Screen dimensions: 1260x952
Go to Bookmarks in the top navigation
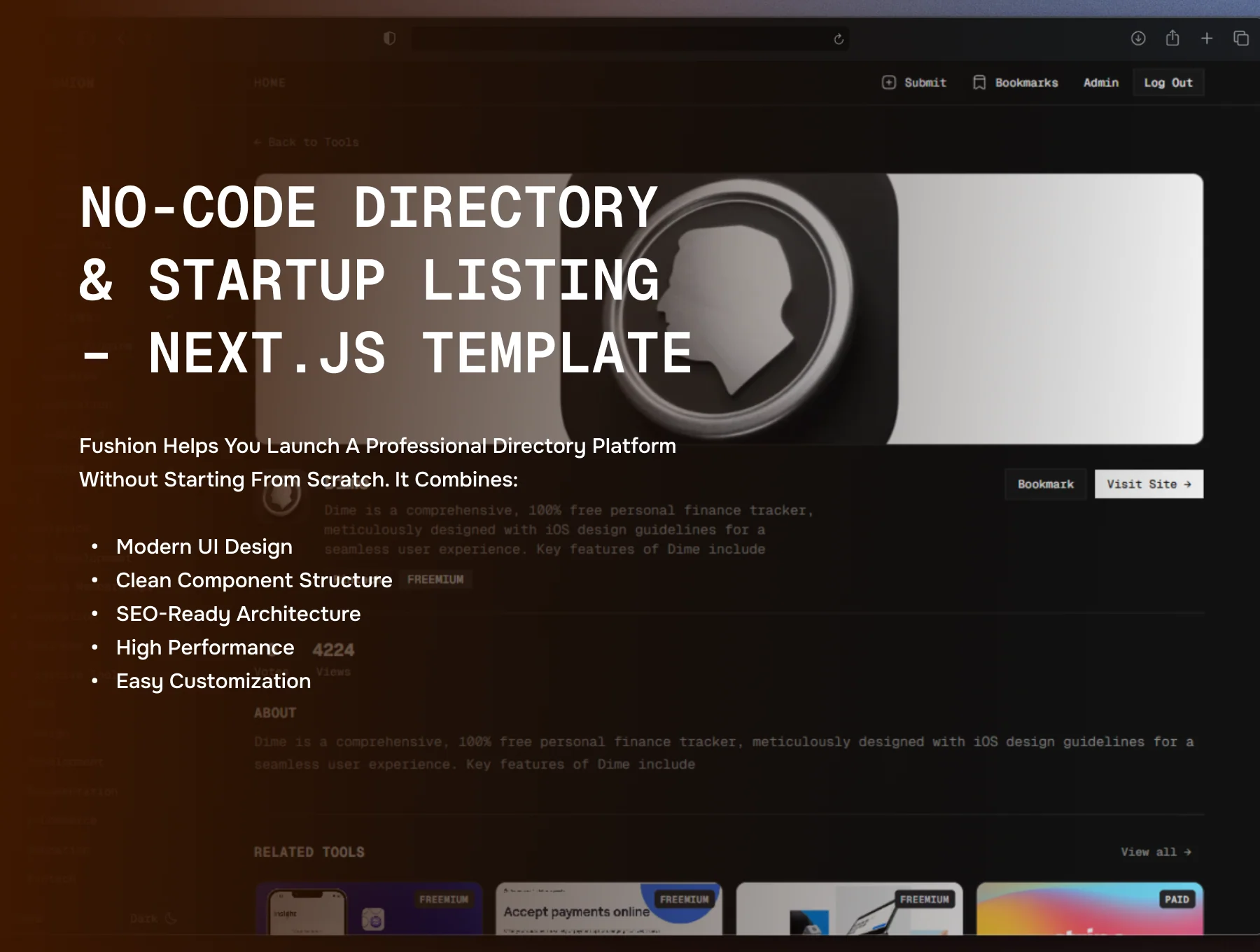coord(1016,83)
